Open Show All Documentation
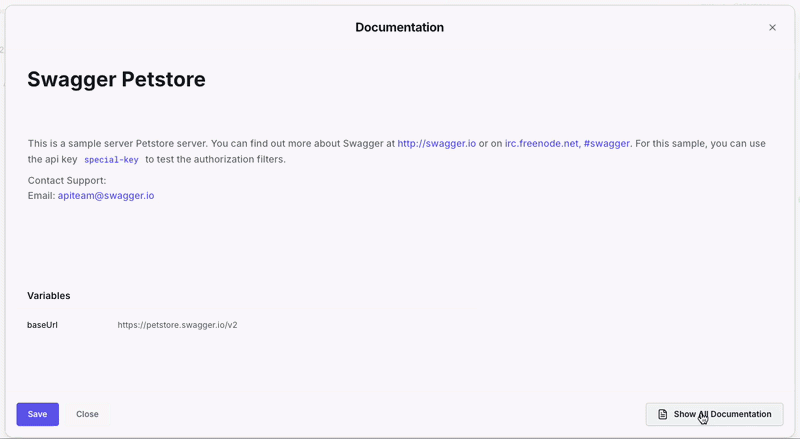 714,414
